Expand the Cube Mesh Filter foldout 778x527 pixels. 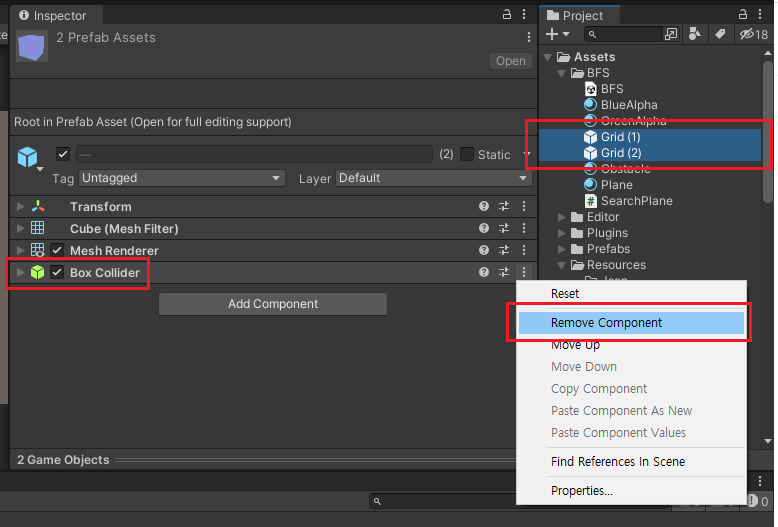(20, 228)
